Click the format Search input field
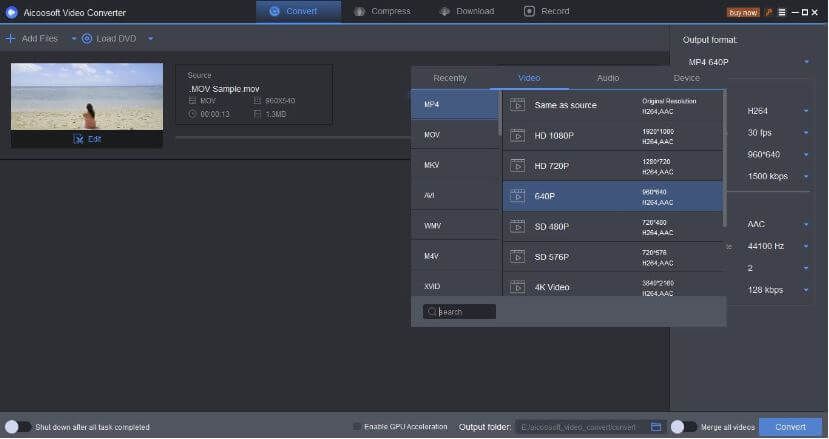This screenshot has width=829, height=439. pos(459,312)
